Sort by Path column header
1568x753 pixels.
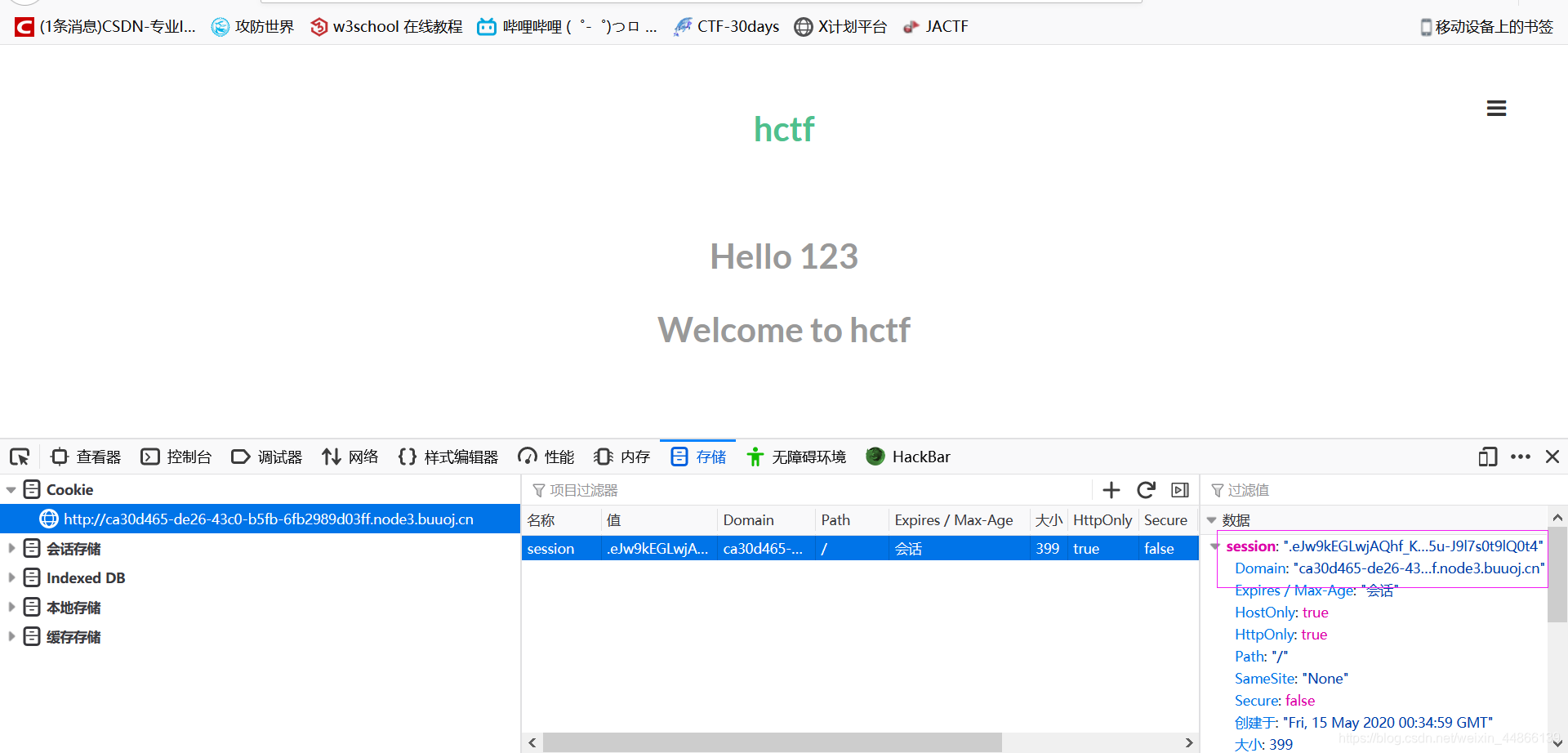coord(852,520)
